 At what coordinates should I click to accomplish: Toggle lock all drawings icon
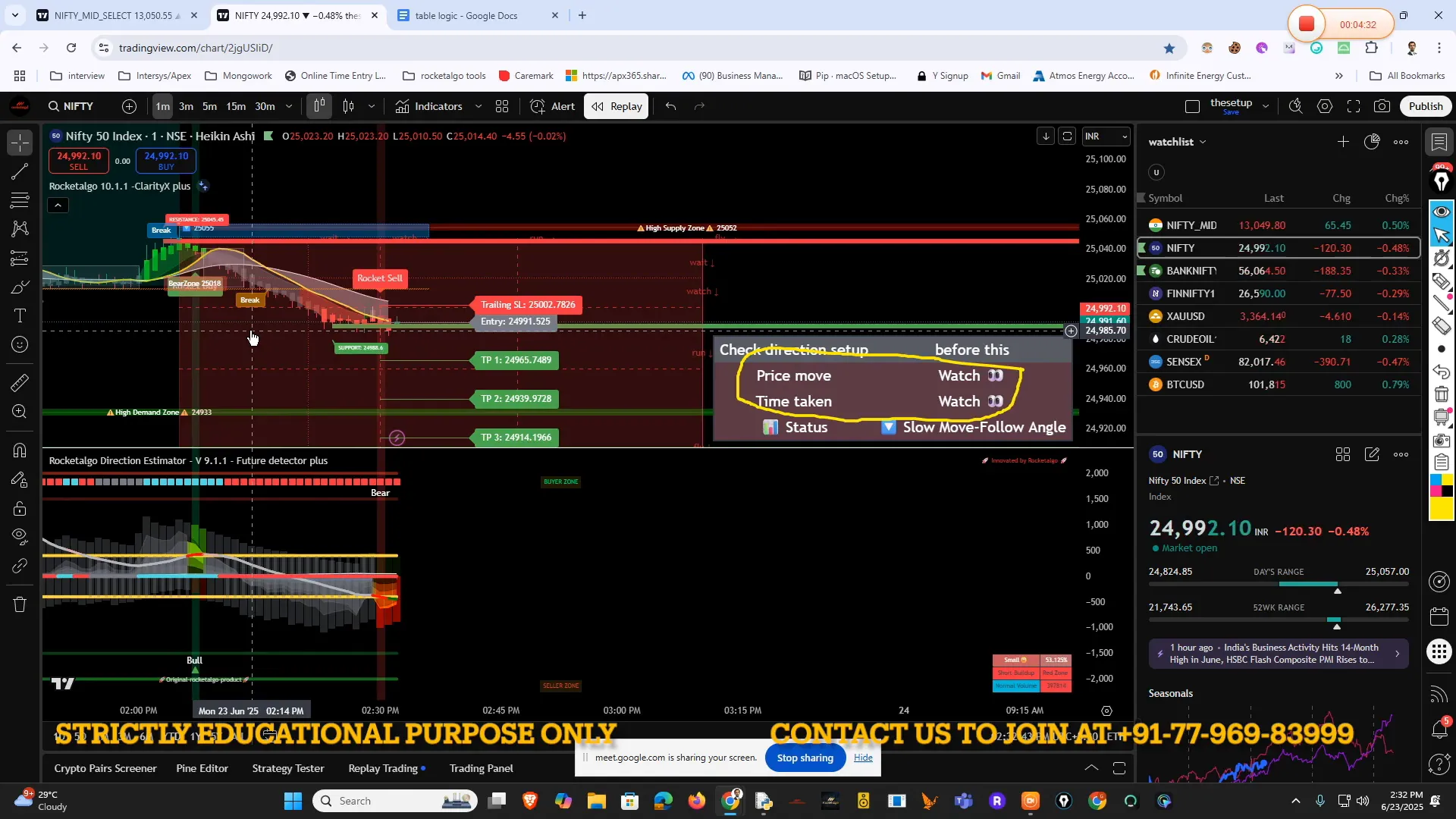coord(20,508)
